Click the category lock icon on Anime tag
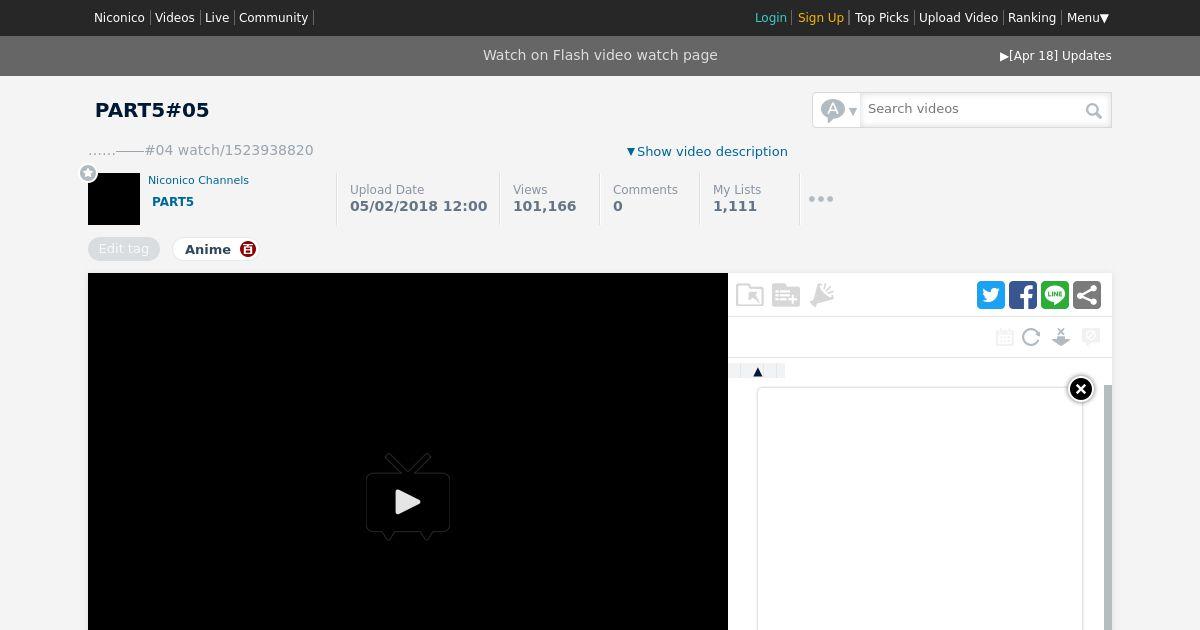The image size is (1200, 630). [248, 249]
